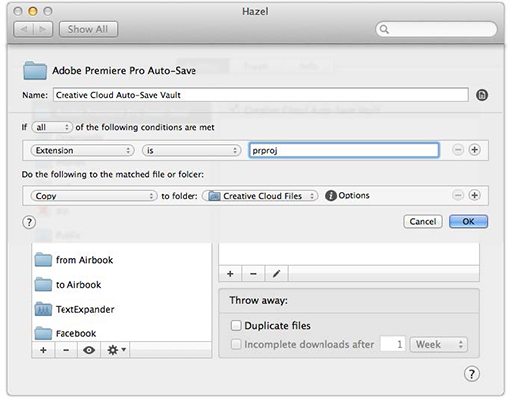Viewport: 512px width, 398px height.
Task: Click the eye preview icon under folder list
Action: tap(89, 350)
